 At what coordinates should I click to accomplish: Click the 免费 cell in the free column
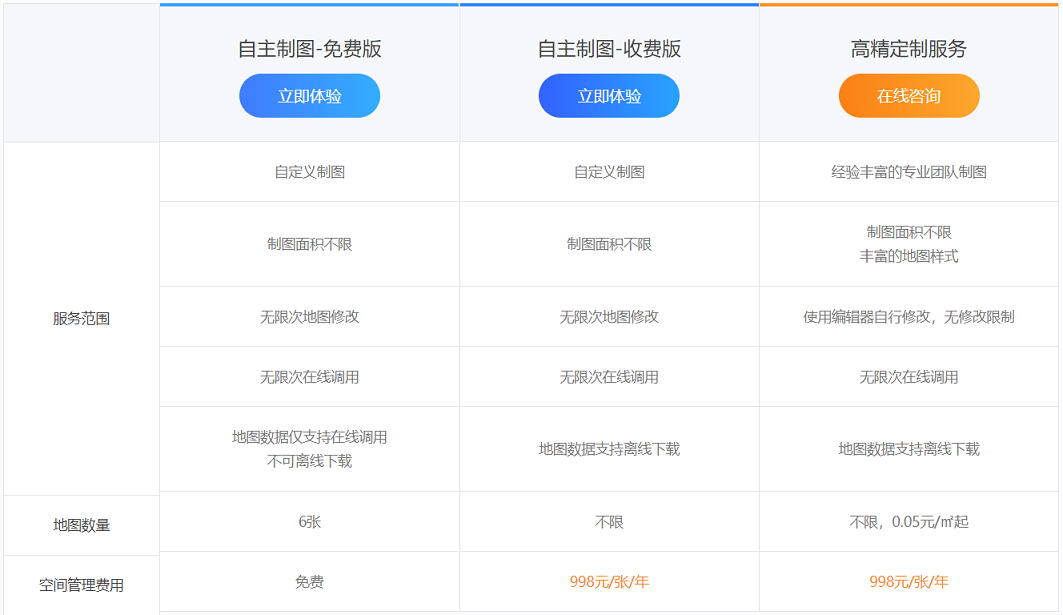309,582
